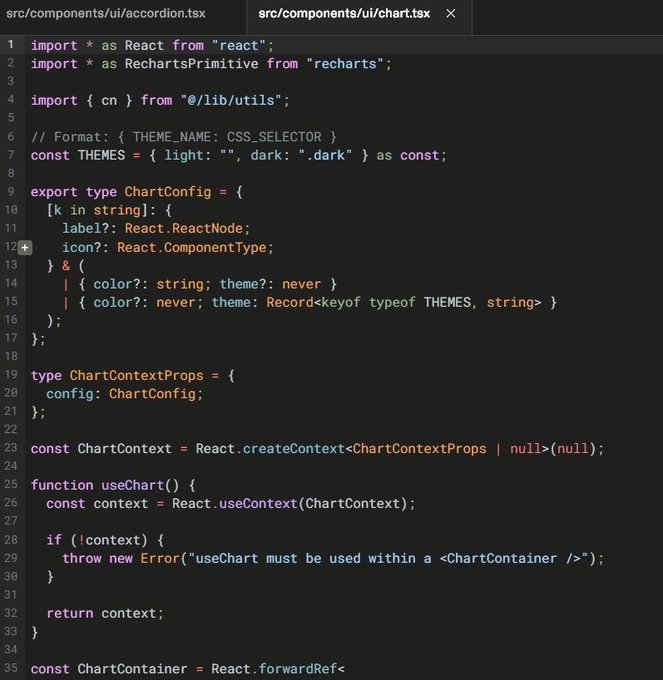
Task: Click line number 7 in the gutter
Action: point(10,155)
